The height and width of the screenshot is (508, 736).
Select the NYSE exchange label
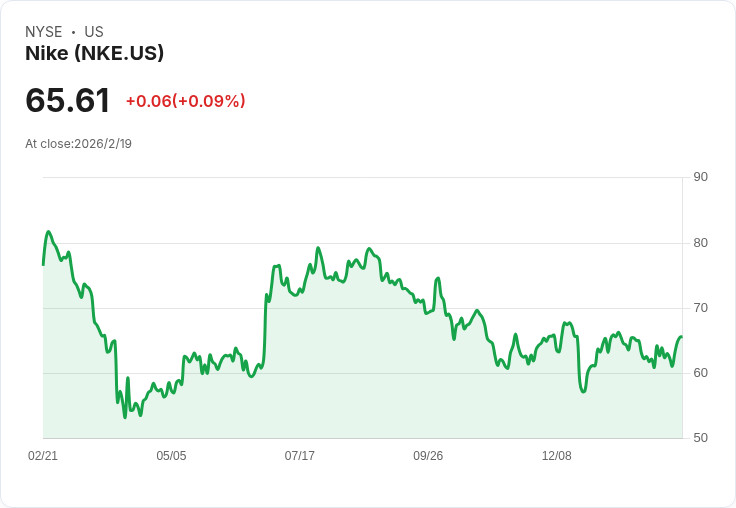(44, 32)
